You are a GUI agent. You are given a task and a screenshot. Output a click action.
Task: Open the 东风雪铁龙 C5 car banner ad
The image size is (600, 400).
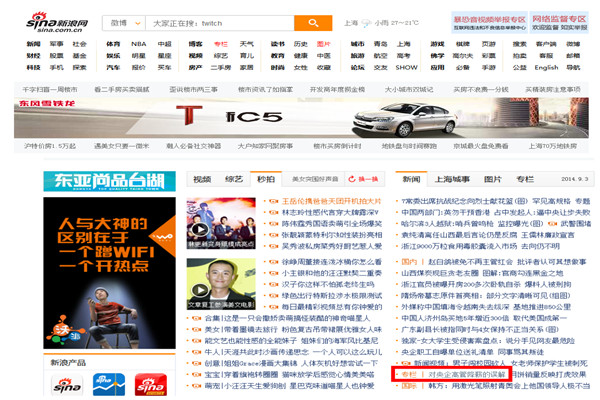coord(301,118)
